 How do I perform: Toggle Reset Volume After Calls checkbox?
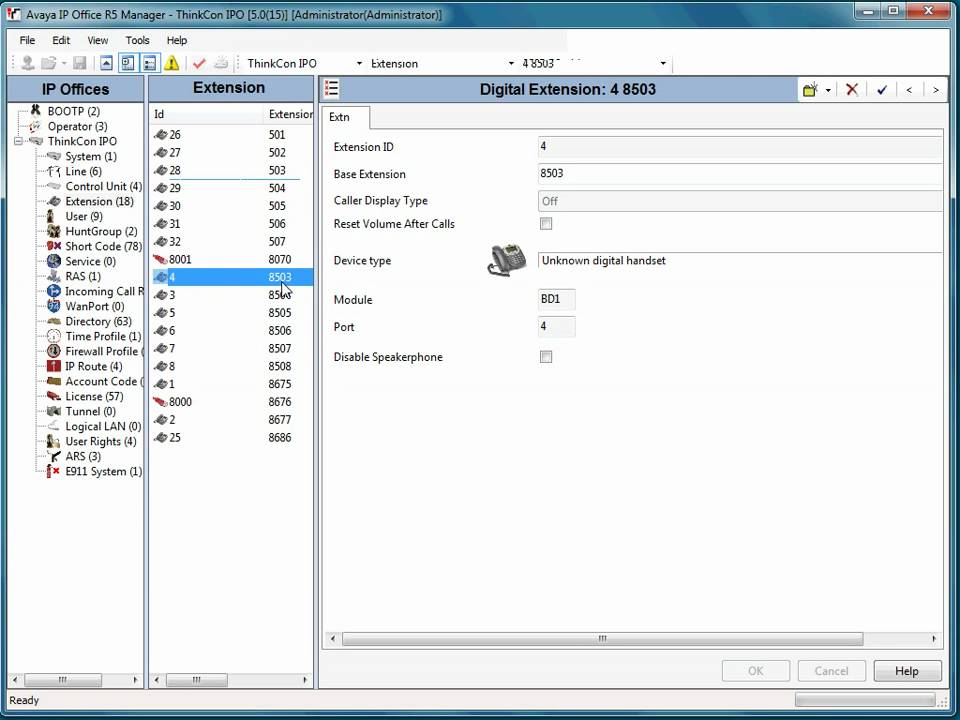[x=546, y=223]
